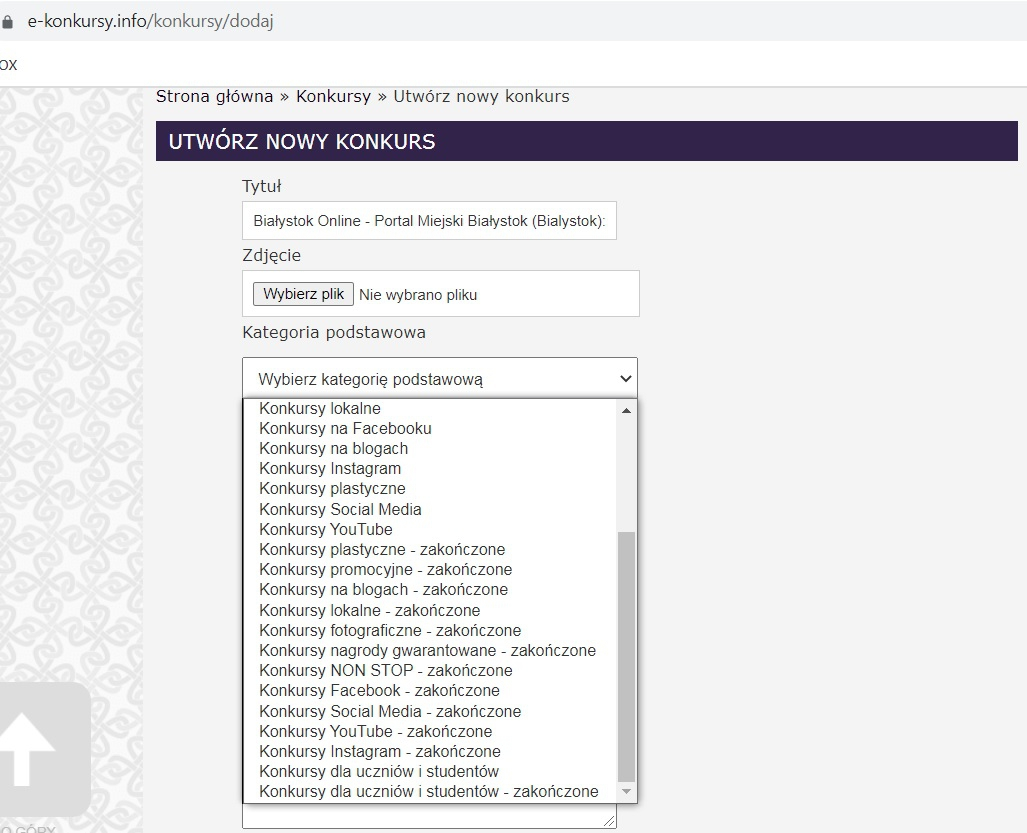Click the scroll-to-top arrow icon
The image size is (1027, 833).
[28, 751]
